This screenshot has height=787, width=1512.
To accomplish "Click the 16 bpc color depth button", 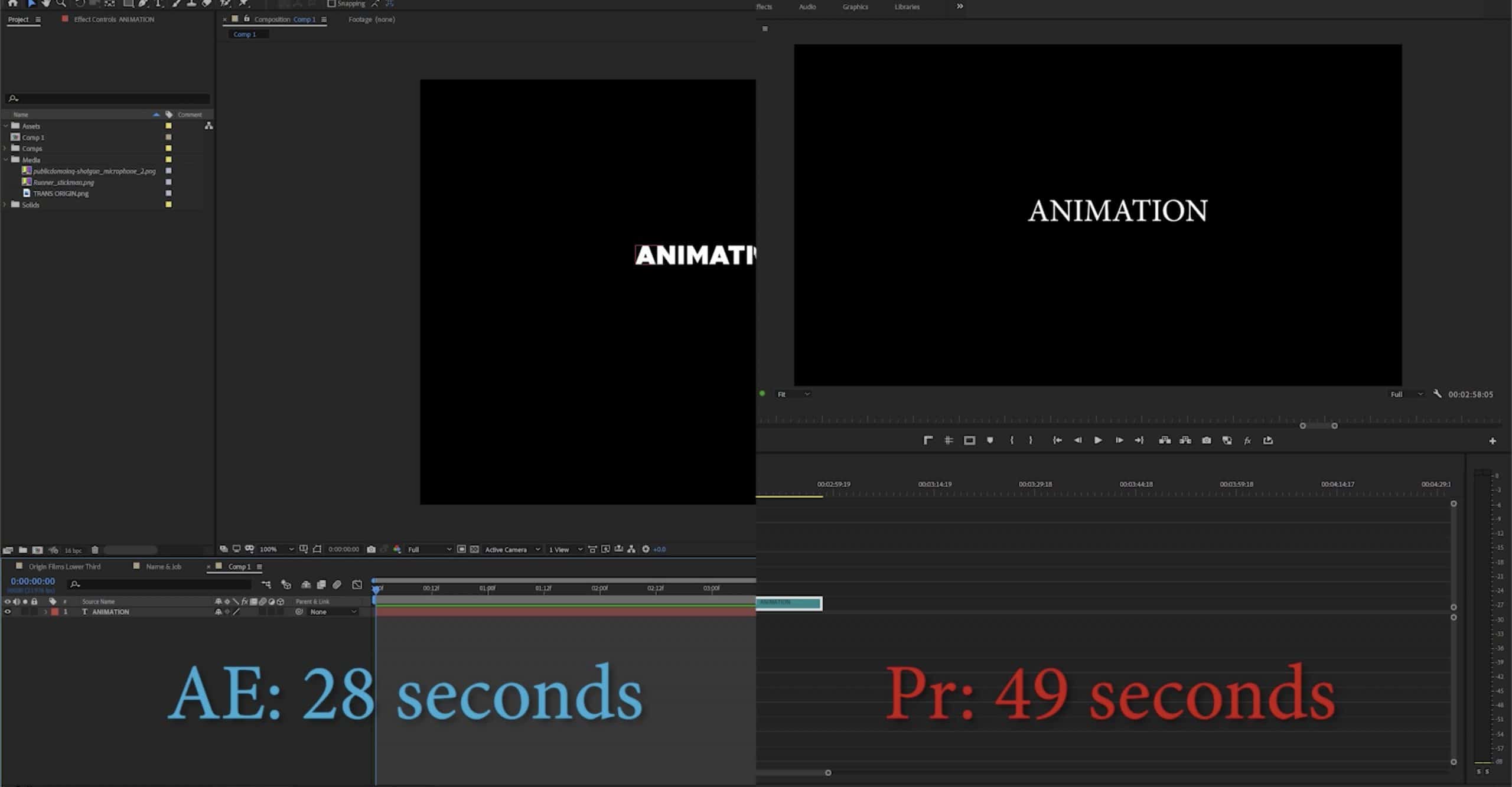I will tap(73, 550).
